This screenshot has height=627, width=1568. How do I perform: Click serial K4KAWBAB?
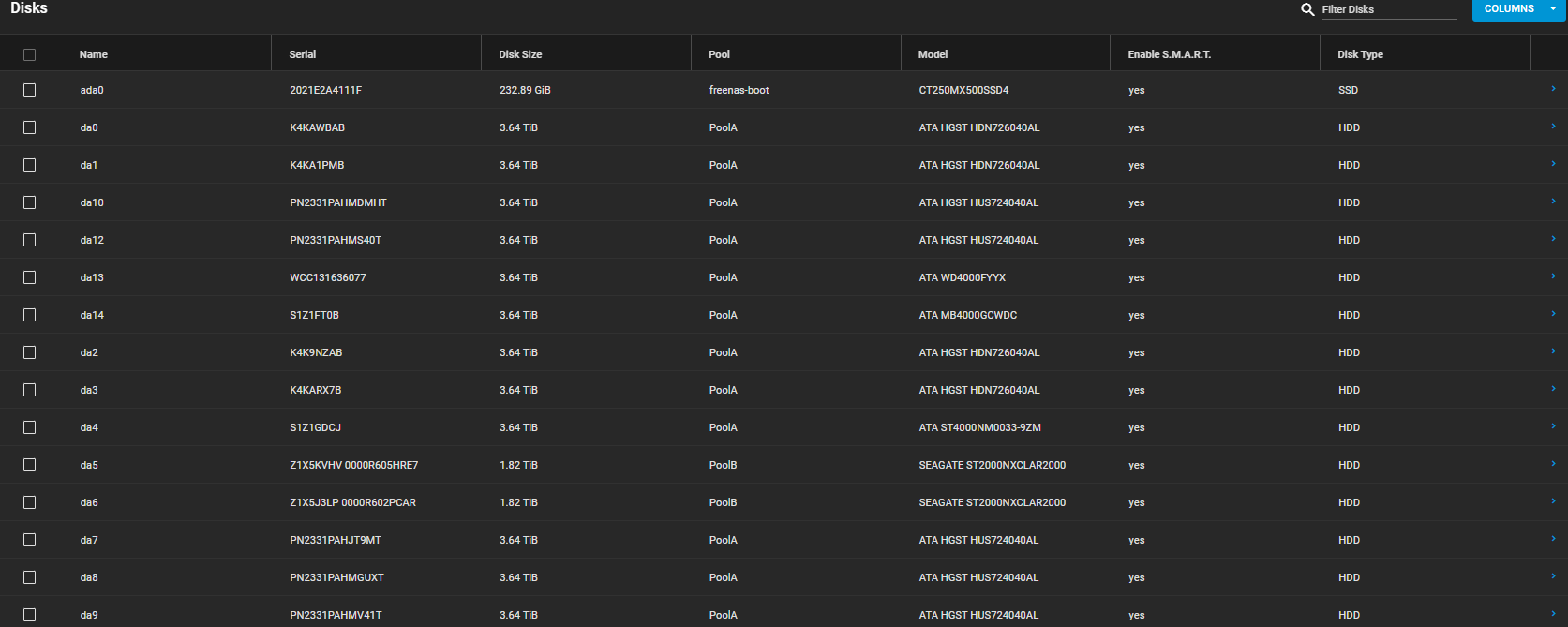[318, 127]
